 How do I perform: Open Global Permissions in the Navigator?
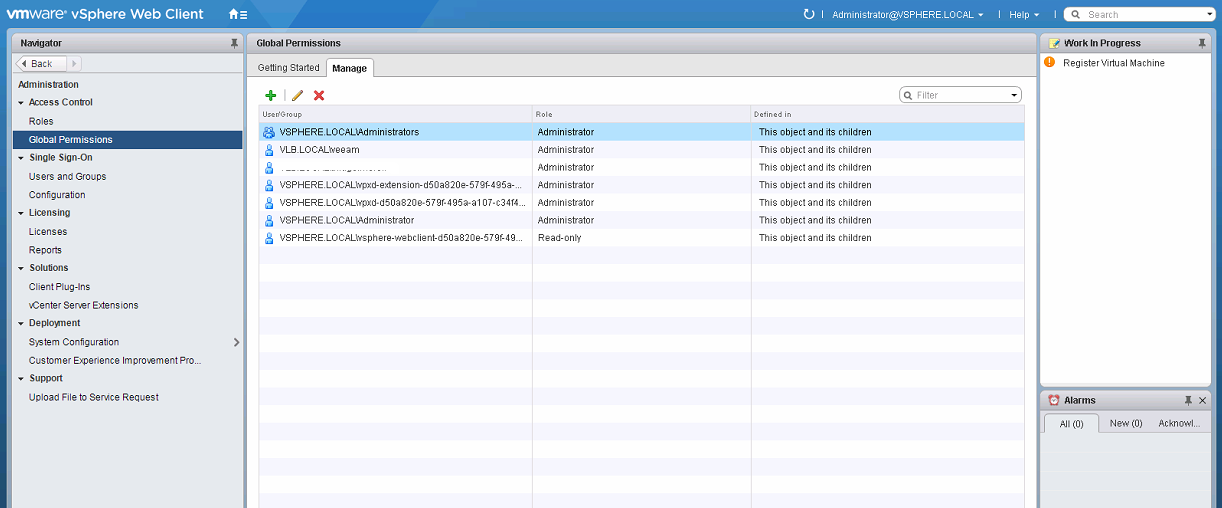pos(128,140)
